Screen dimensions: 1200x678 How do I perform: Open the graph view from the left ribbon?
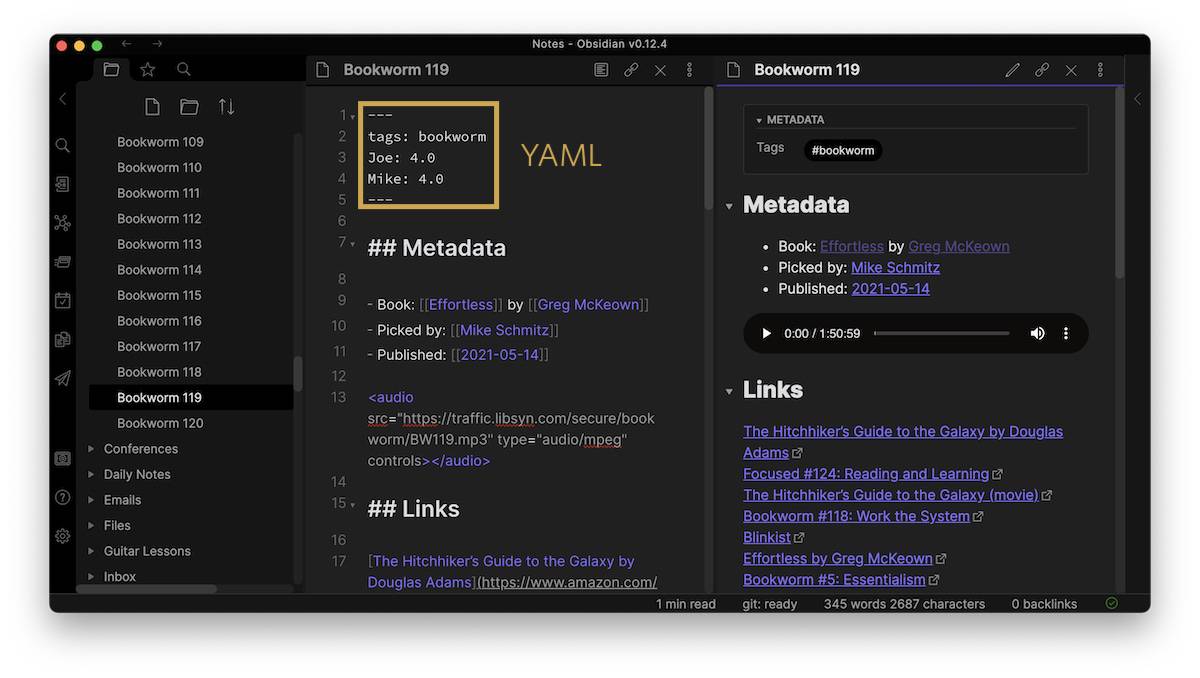pos(62,222)
